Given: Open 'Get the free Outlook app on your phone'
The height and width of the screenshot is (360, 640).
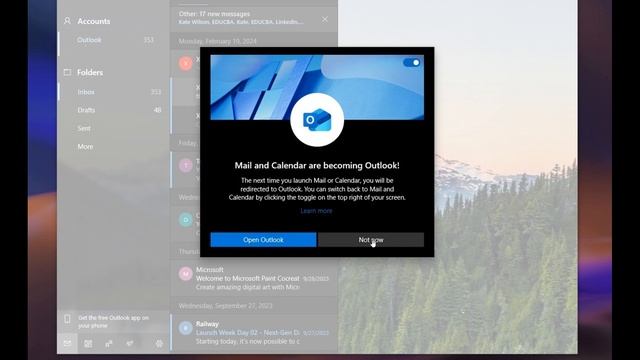Looking at the screenshot, I should pos(113,322).
